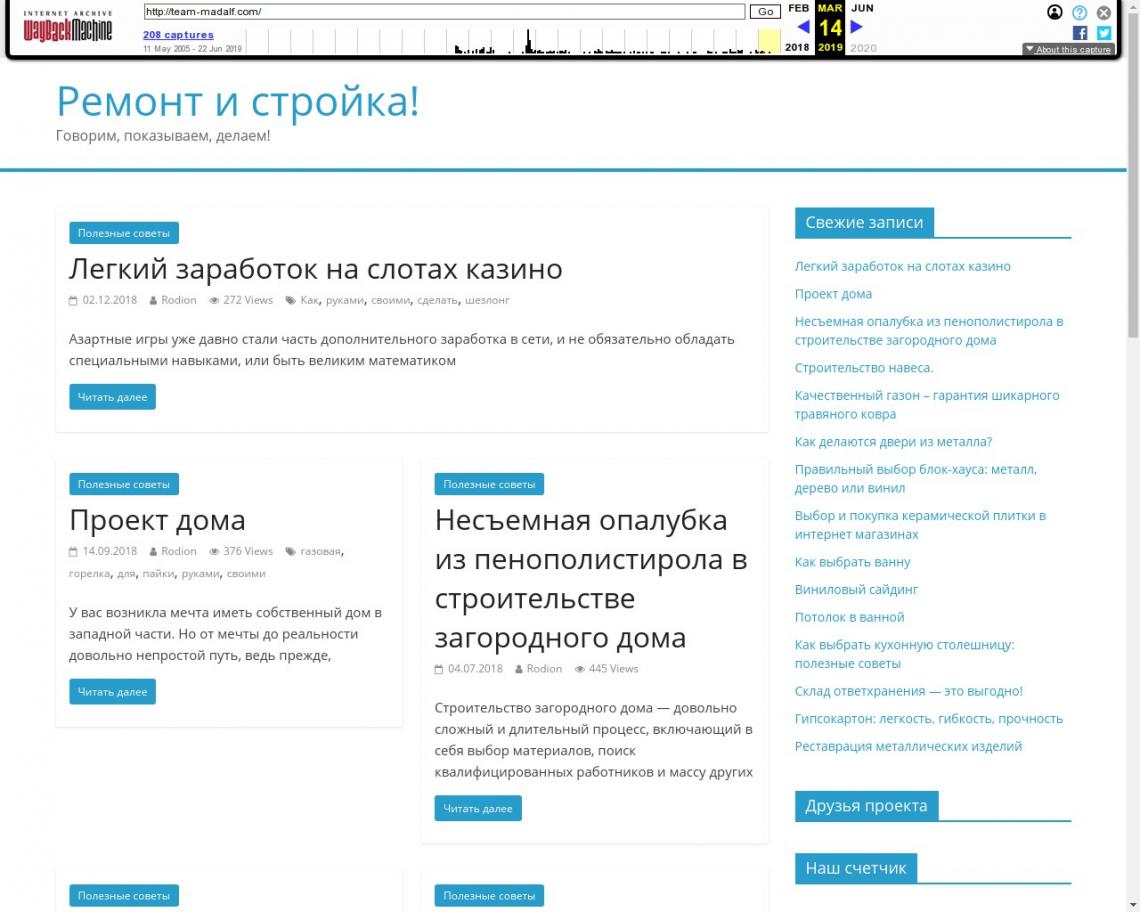Open sidebar link Как делаются двери из металла?

click(893, 441)
